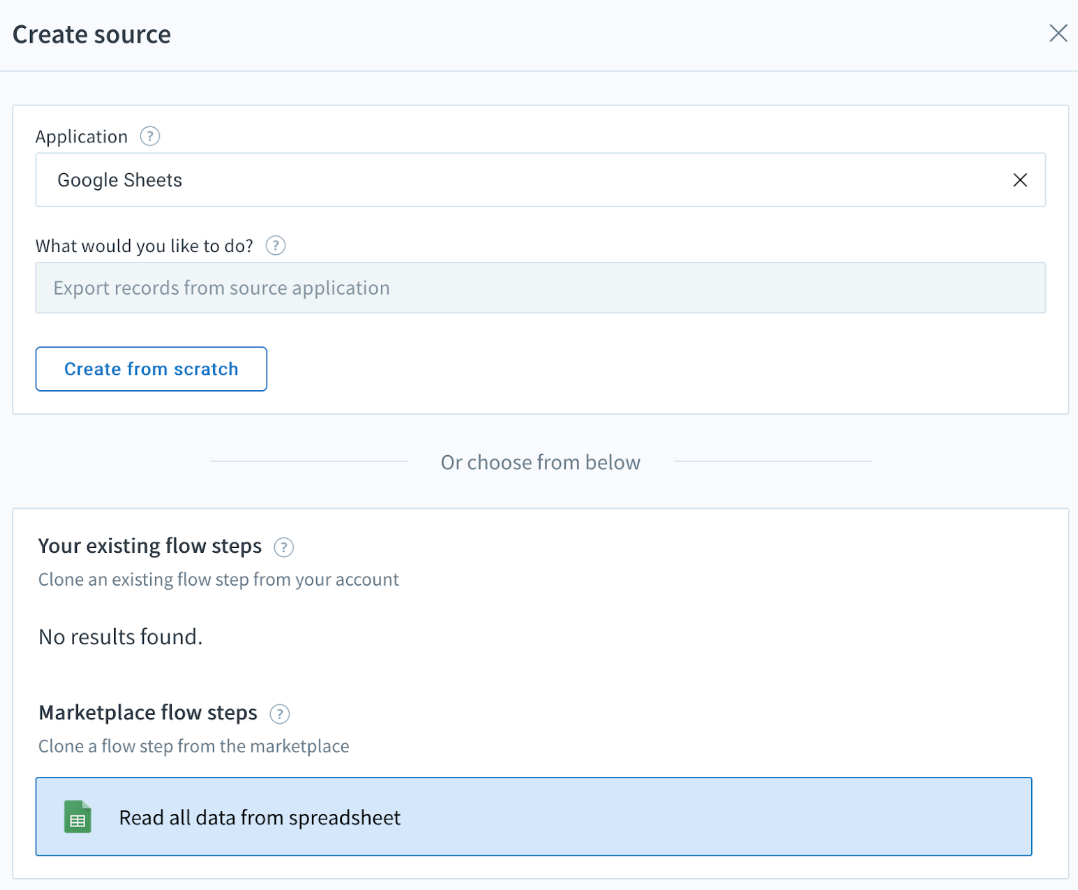This screenshot has width=1078, height=890.
Task: Click Marketplace flow steps heading
Action: [148, 713]
